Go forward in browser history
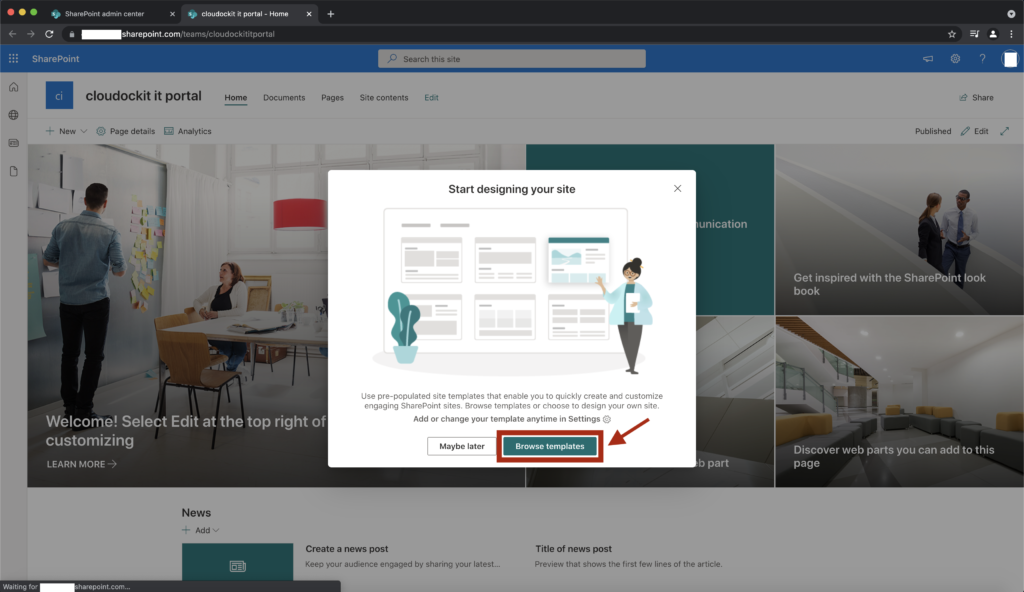Image resolution: width=1024 pixels, height=592 pixels. 31,34
